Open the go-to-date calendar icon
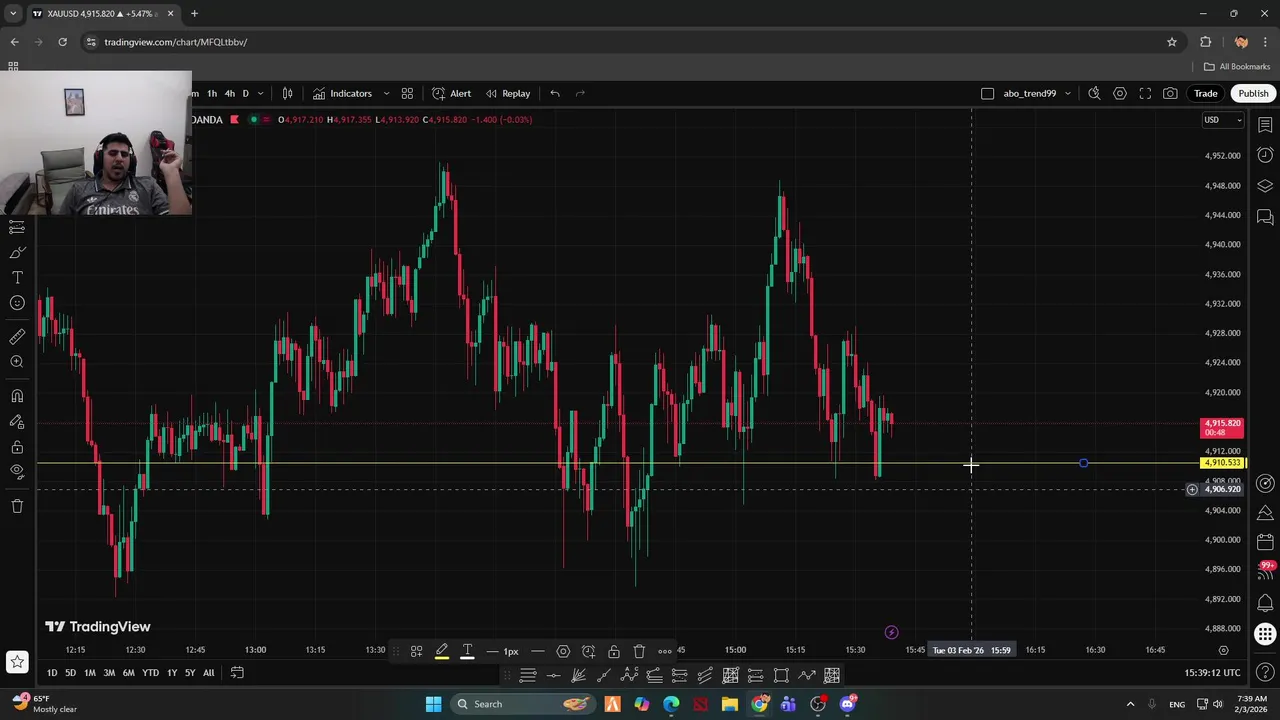The image size is (1280, 720). 237,673
